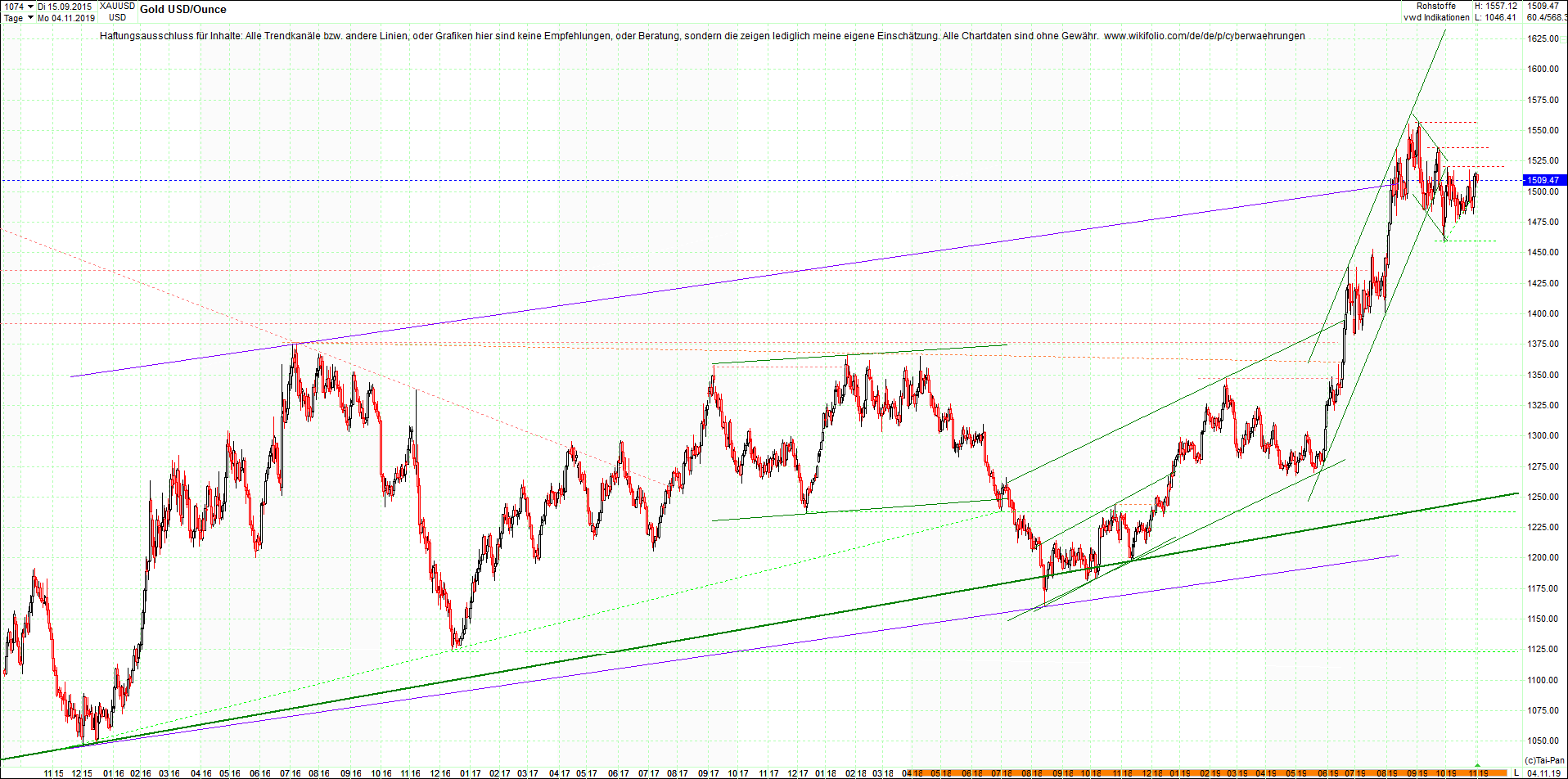
Task: Click the high value H: 1557.12
Action: (1496, 6)
